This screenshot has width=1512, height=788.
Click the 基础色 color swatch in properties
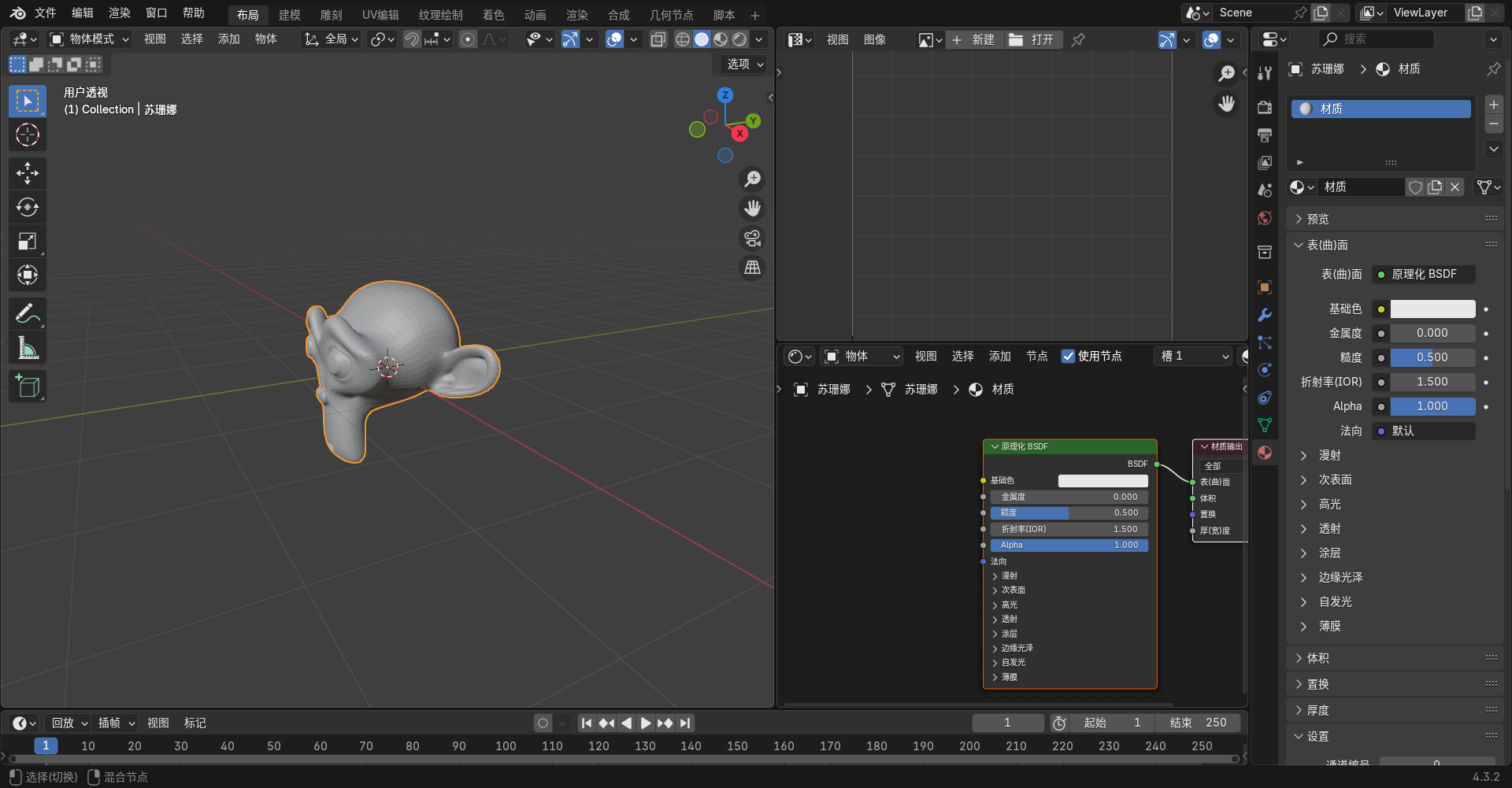pyautogui.click(x=1432, y=309)
